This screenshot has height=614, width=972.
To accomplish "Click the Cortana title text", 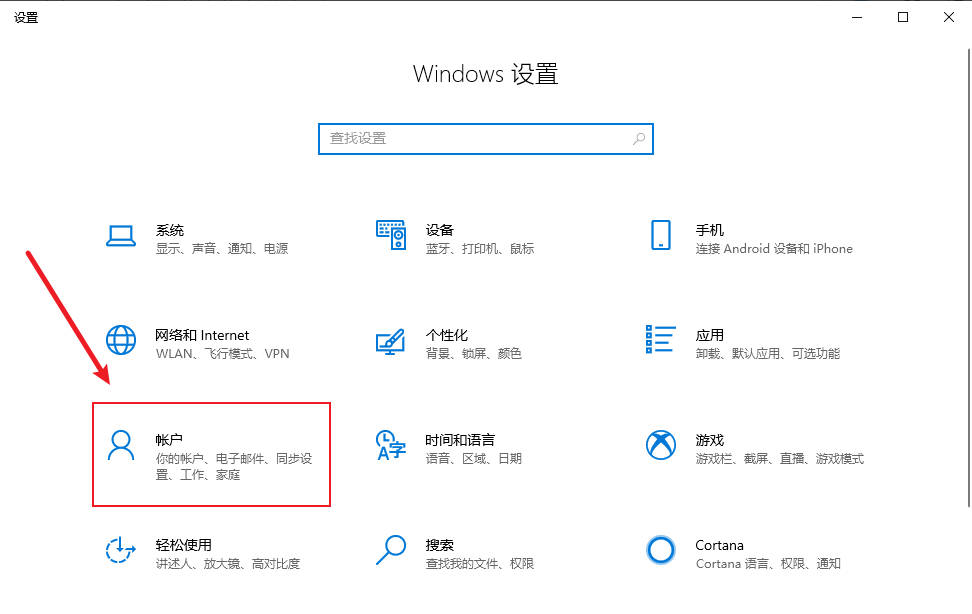I will [719, 545].
